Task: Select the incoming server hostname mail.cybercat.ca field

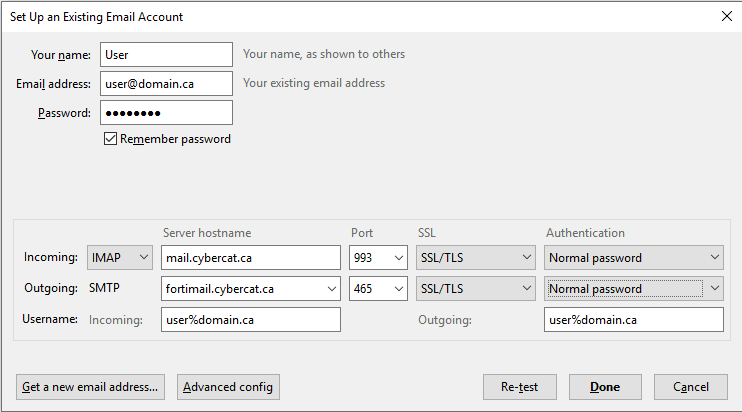Action: tap(250, 258)
